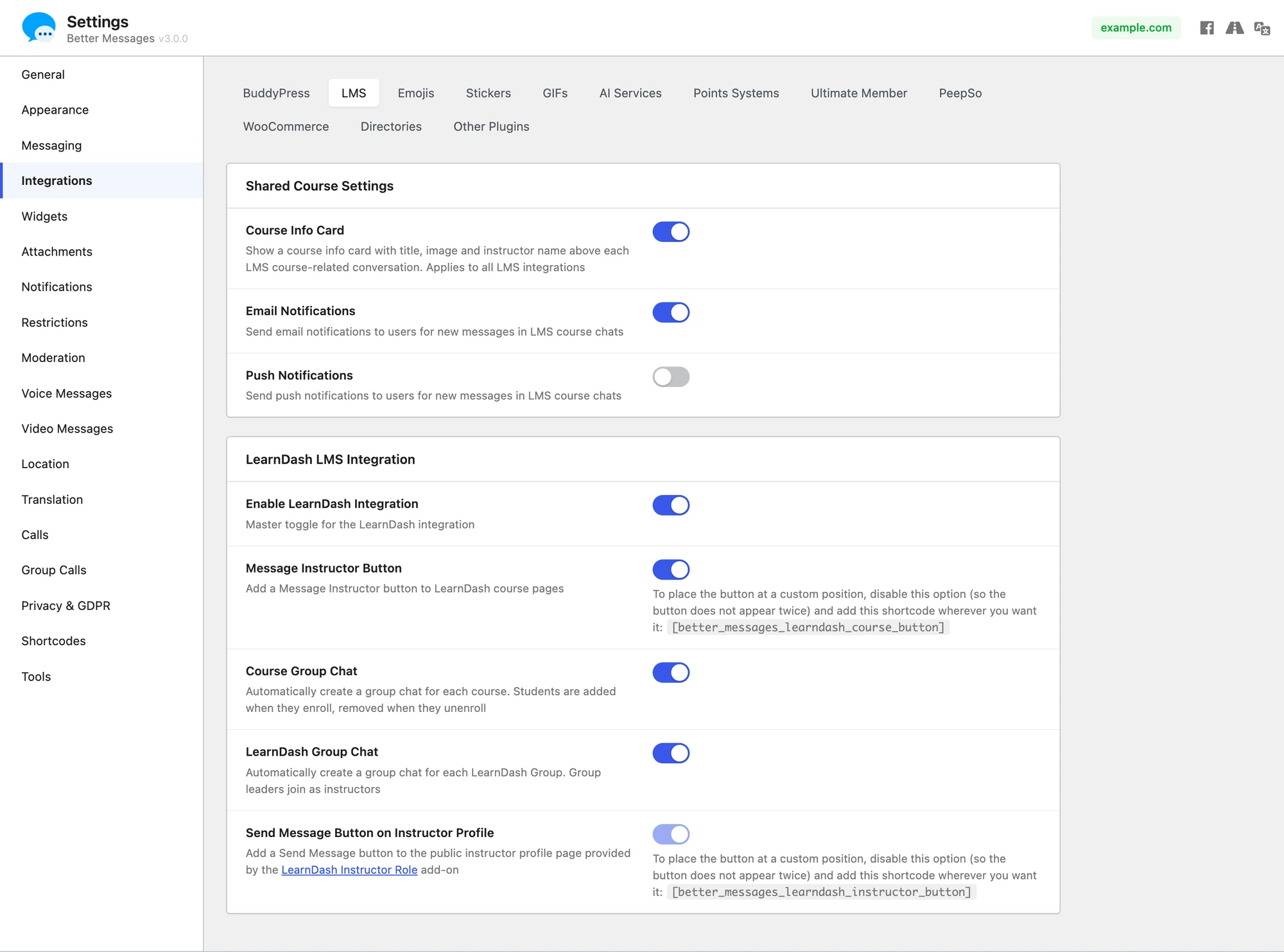Viewport: 1284px width, 952px height.
Task: Open Location settings in sidebar
Action: pyautogui.click(x=101, y=464)
